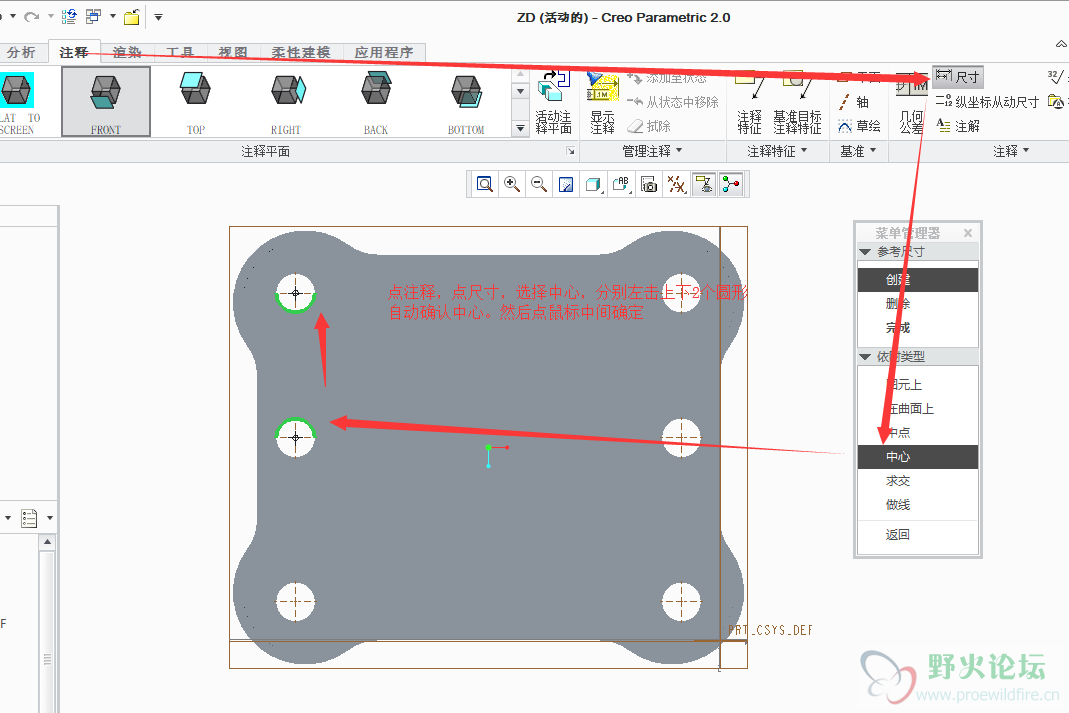Open the windows switcher dropdown arrow

[x=112, y=16]
